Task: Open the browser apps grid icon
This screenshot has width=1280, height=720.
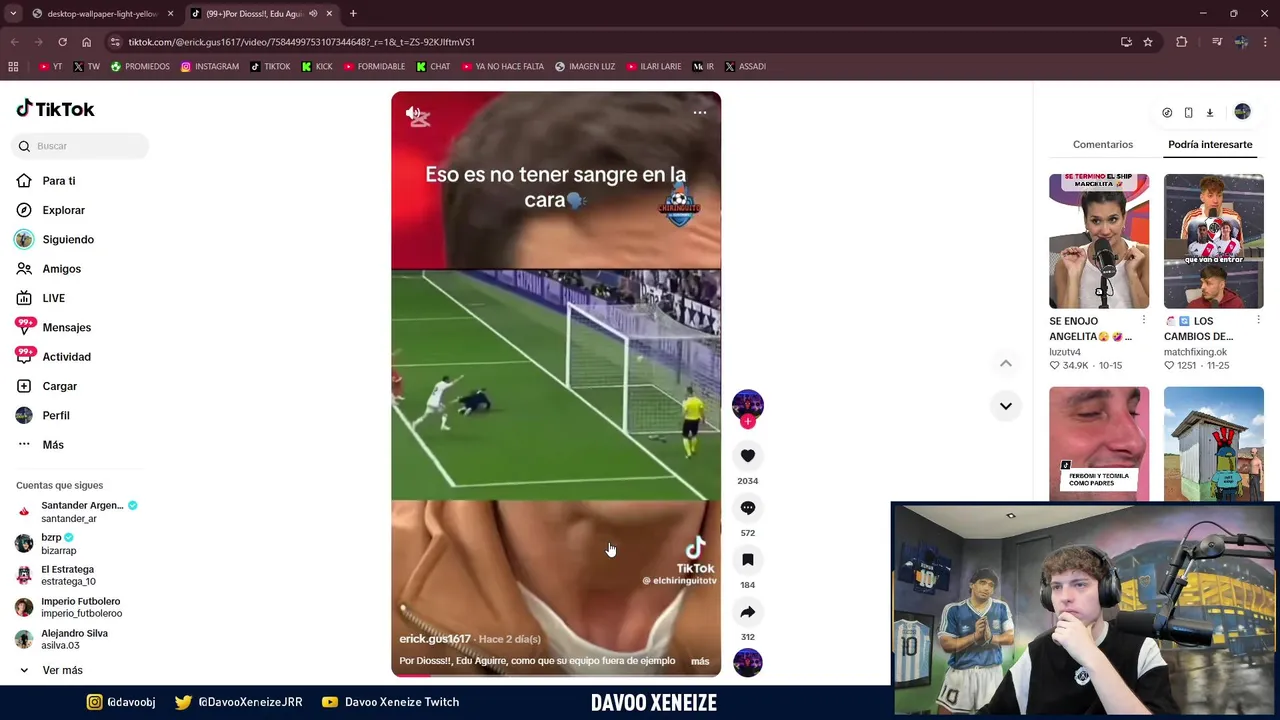Action: click(x=13, y=67)
